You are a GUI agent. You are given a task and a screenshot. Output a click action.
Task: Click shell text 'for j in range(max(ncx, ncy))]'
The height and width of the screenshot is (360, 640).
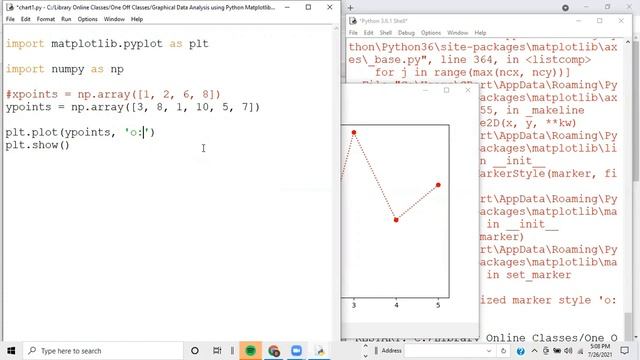pyautogui.click(x=472, y=72)
